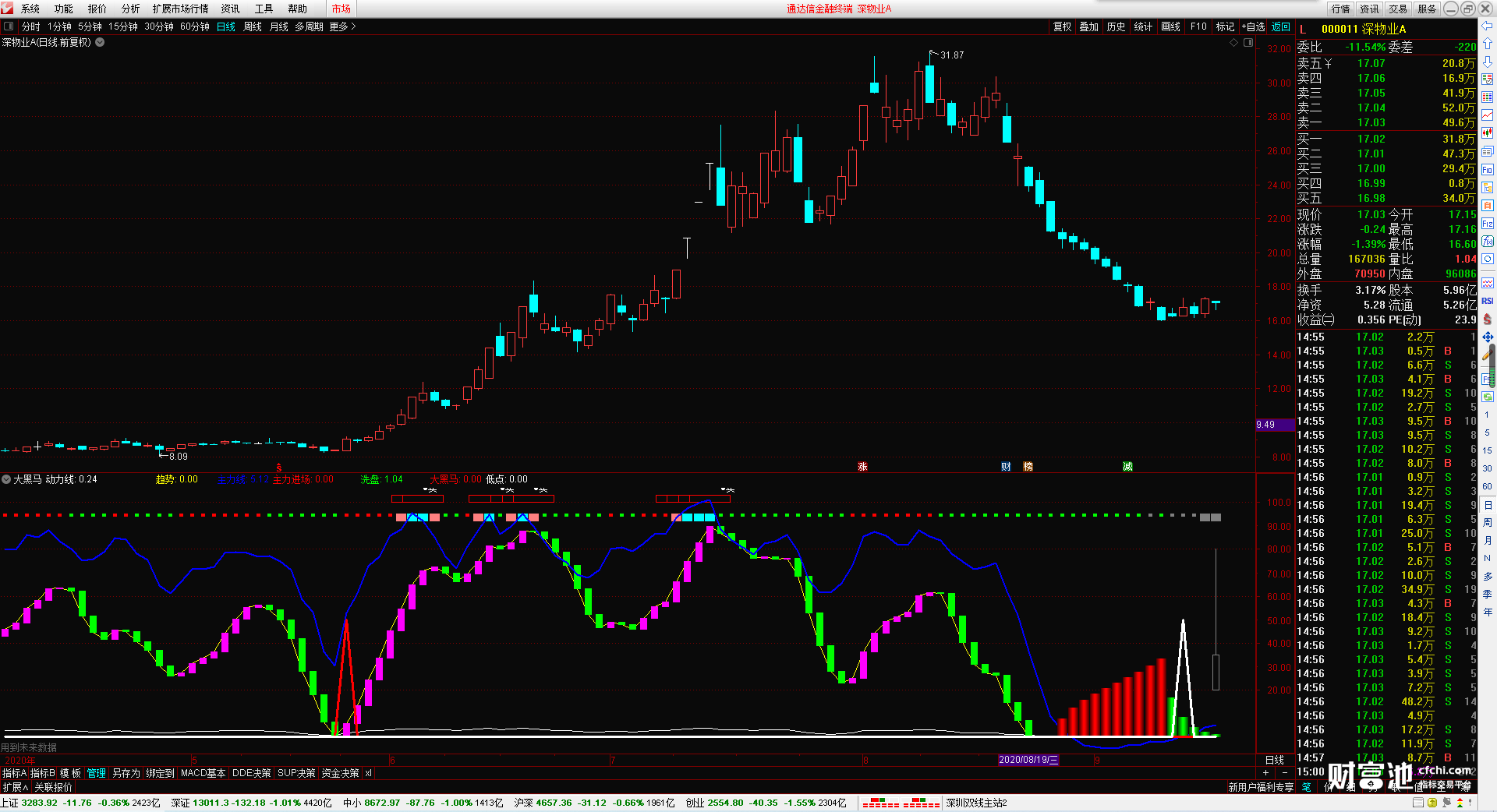The height and width of the screenshot is (812, 1497).
Task: Click the red app logo at top-left
Action: 7,8
